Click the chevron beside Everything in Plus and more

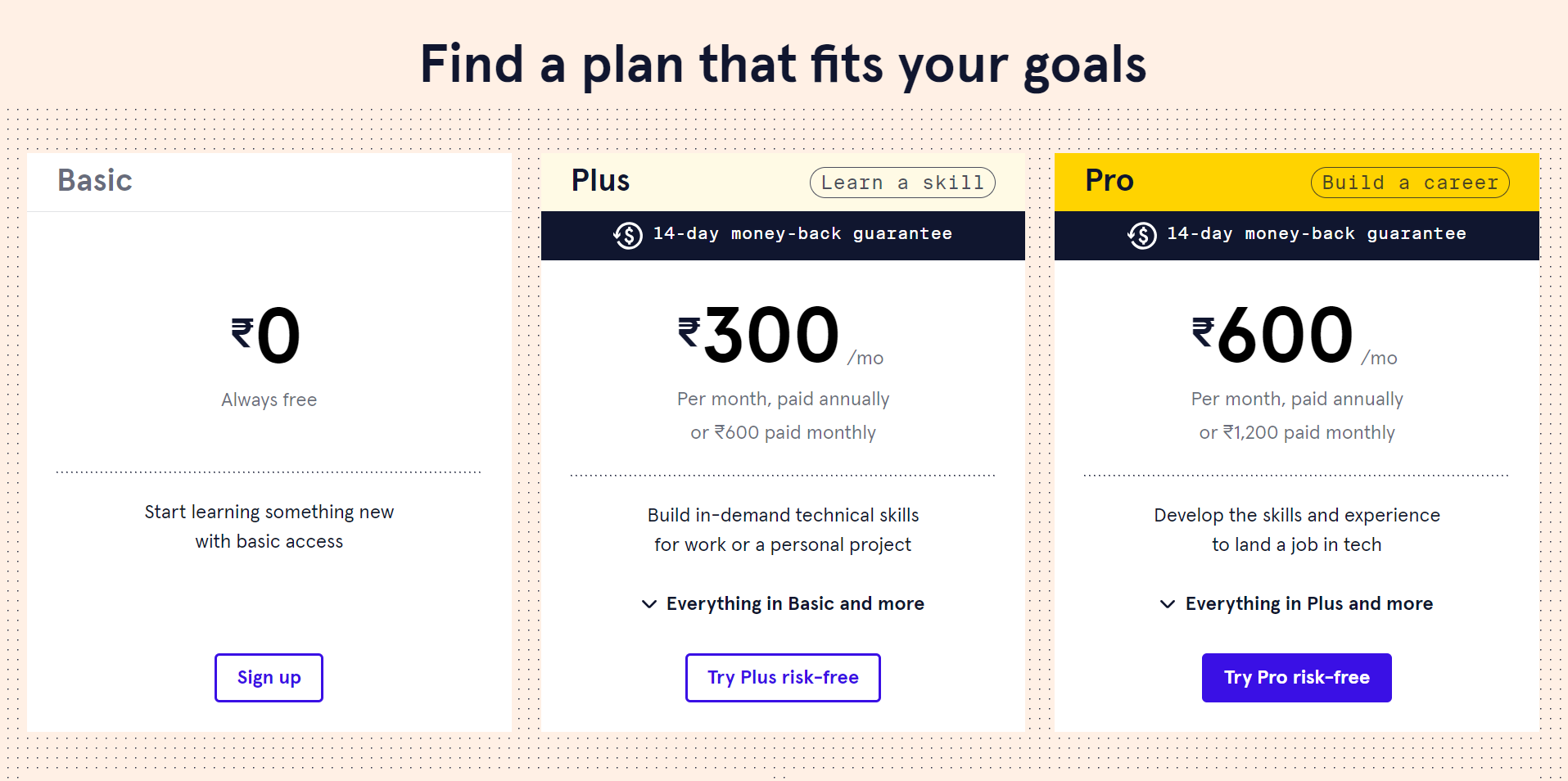click(x=1166, y=604)
